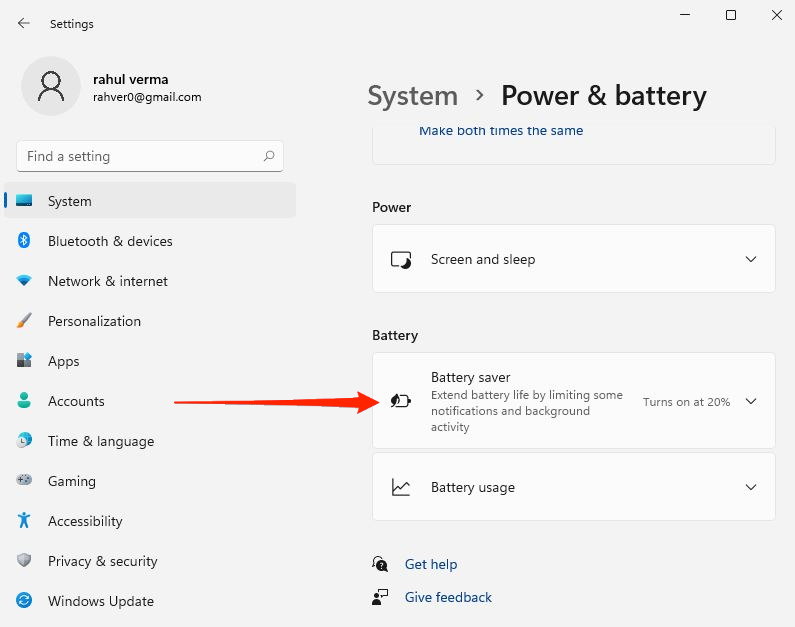Click the Network & internet wifi icon
The image size is (795, 627).
(24, 281)
